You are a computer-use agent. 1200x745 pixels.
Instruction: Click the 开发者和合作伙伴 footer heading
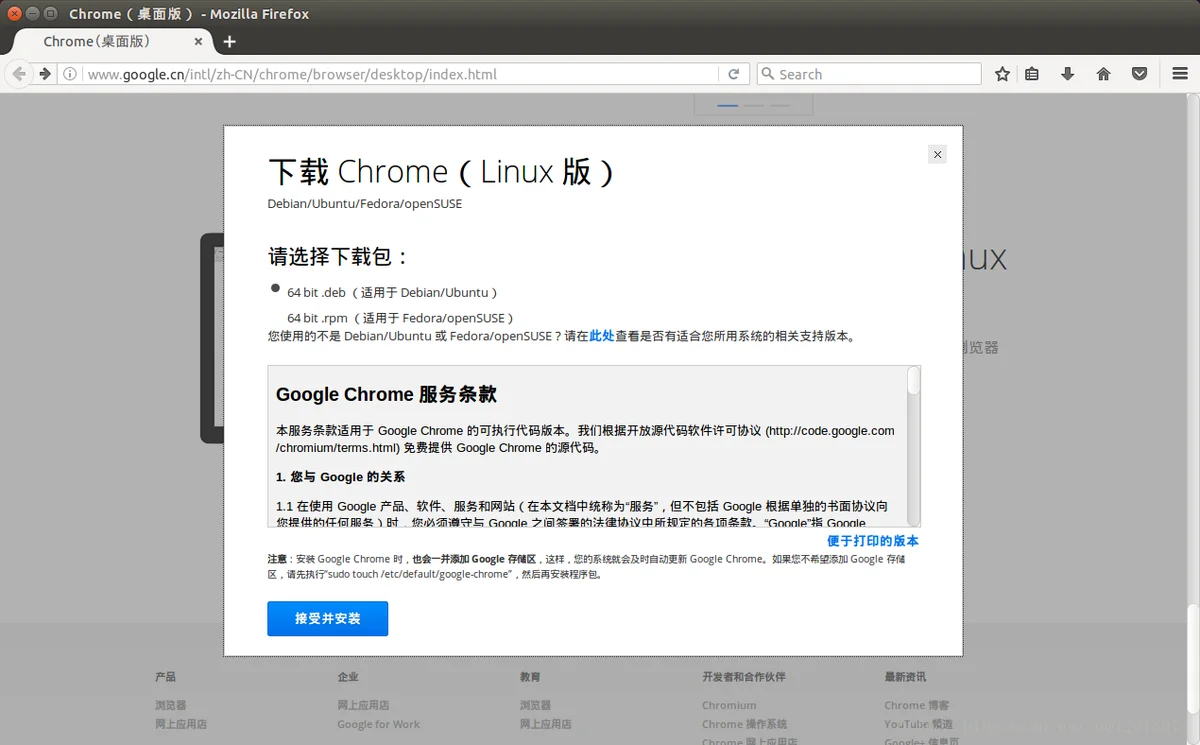[x=744, y=677]
